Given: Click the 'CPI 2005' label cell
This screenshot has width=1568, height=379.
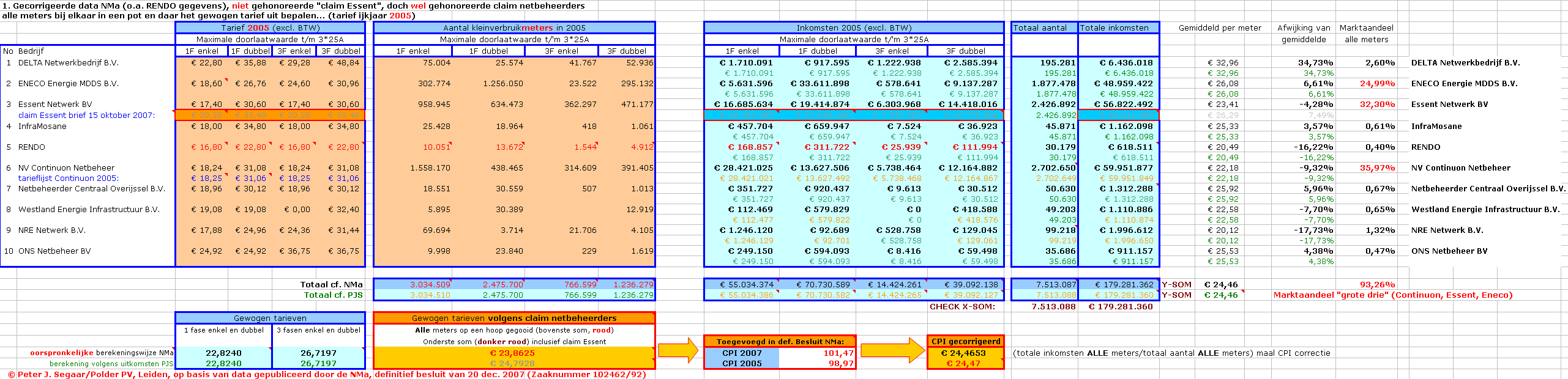Looking at the screenshot, I should pos(742,363).
